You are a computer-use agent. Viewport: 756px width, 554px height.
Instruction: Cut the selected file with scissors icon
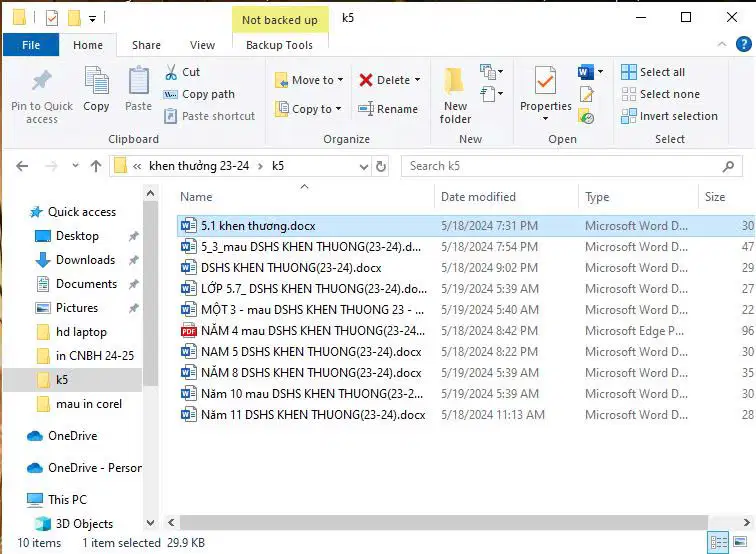click(171, 72)
